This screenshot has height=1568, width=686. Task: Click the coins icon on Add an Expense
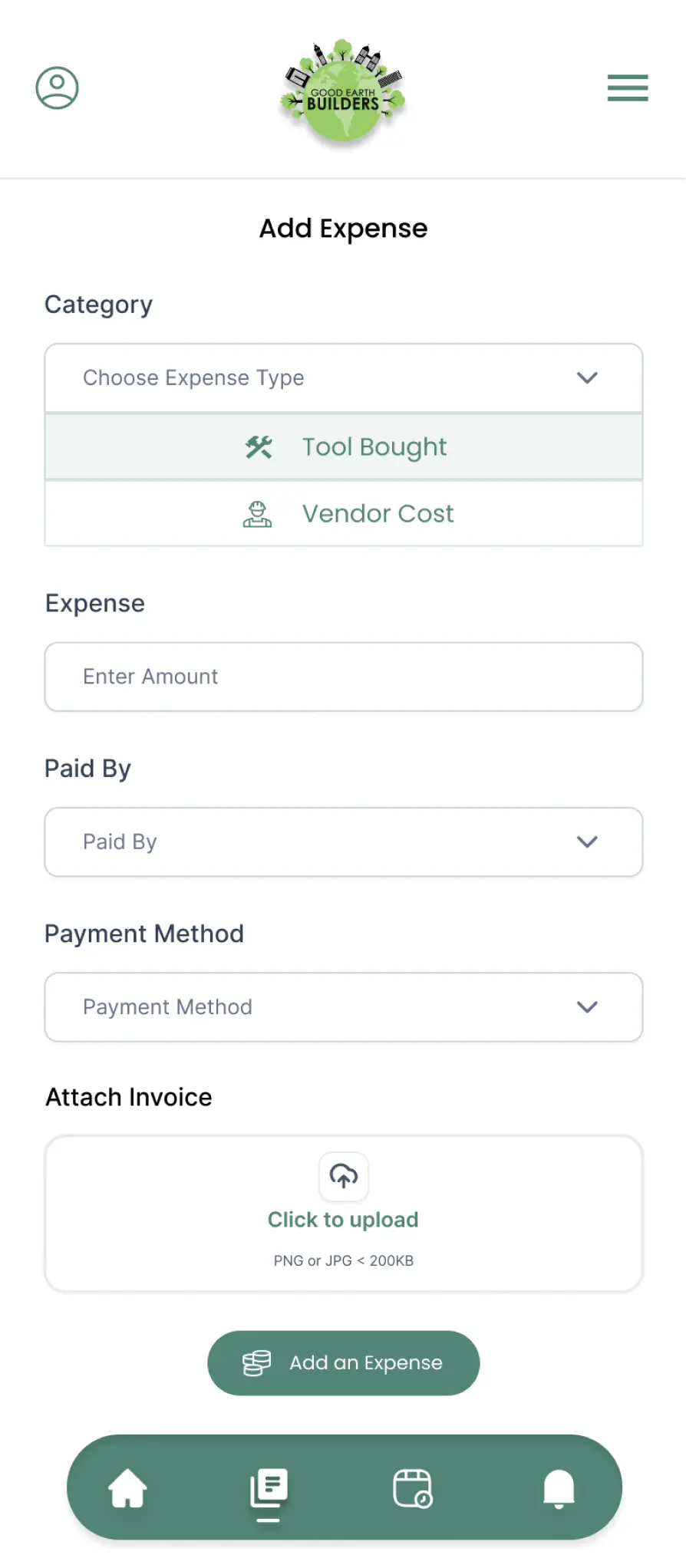coord(256,1363)
